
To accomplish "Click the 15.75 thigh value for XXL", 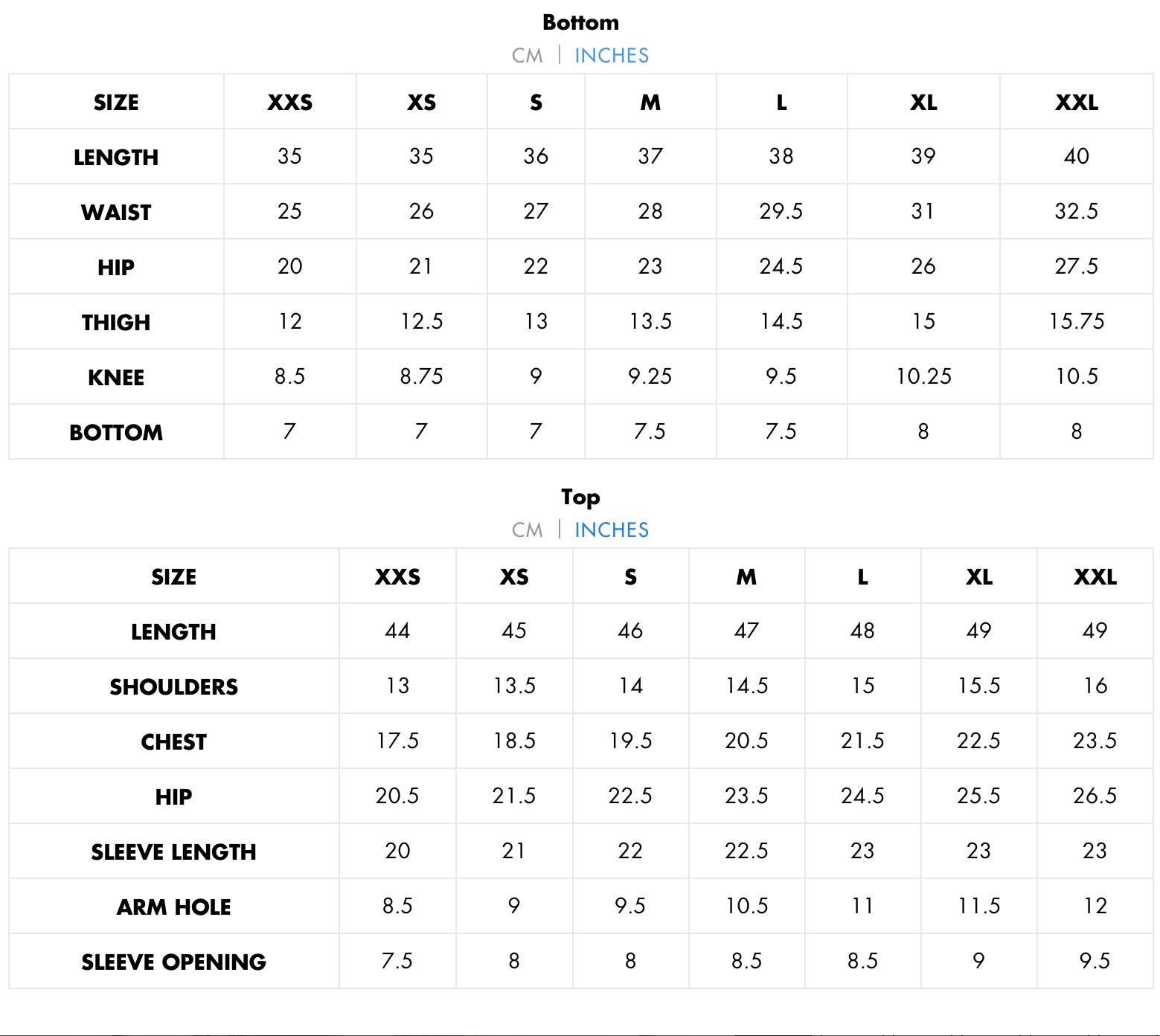I will click(x=1076, y=321).
